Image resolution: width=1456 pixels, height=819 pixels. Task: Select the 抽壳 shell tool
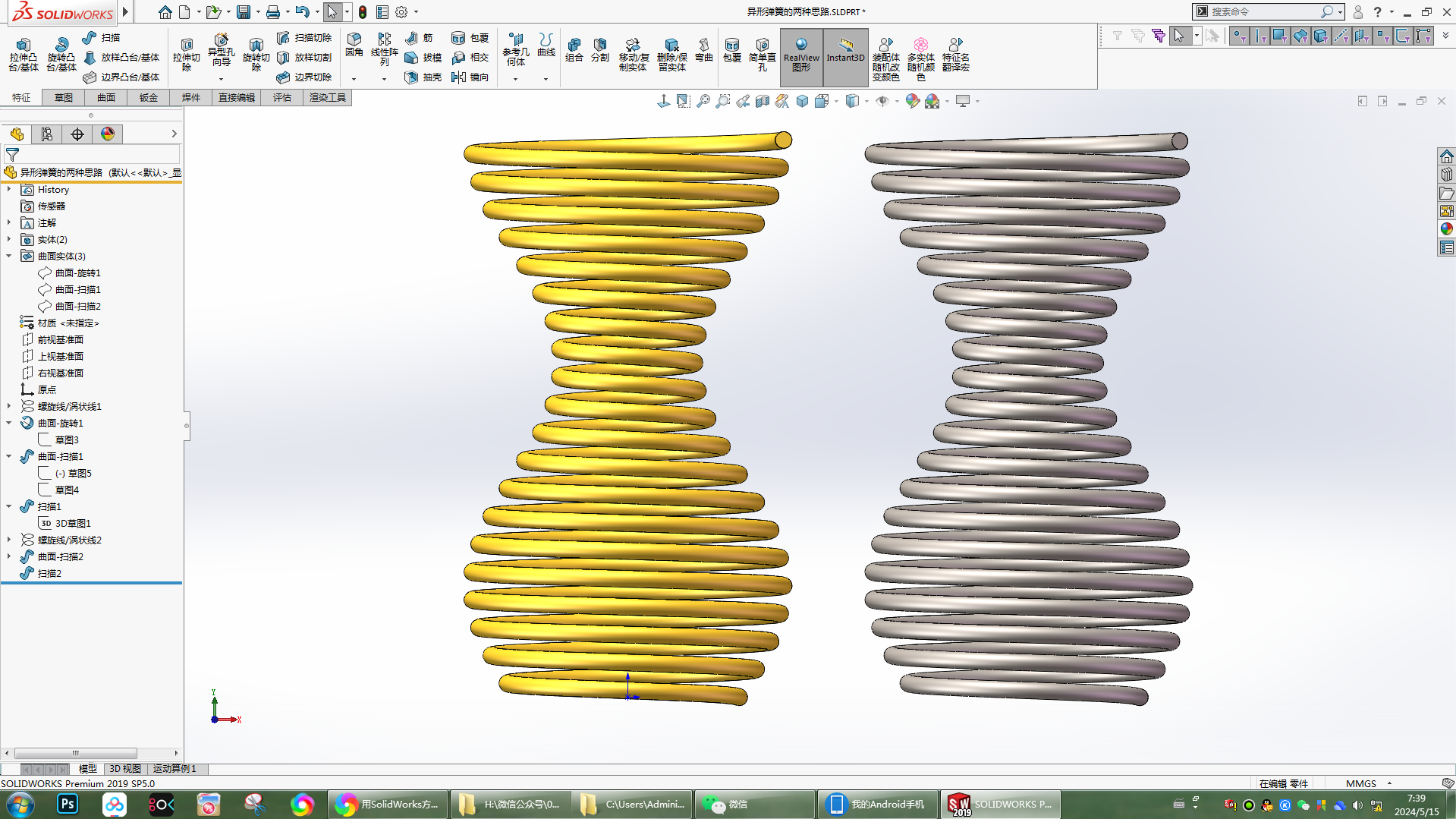click(423, 77)
